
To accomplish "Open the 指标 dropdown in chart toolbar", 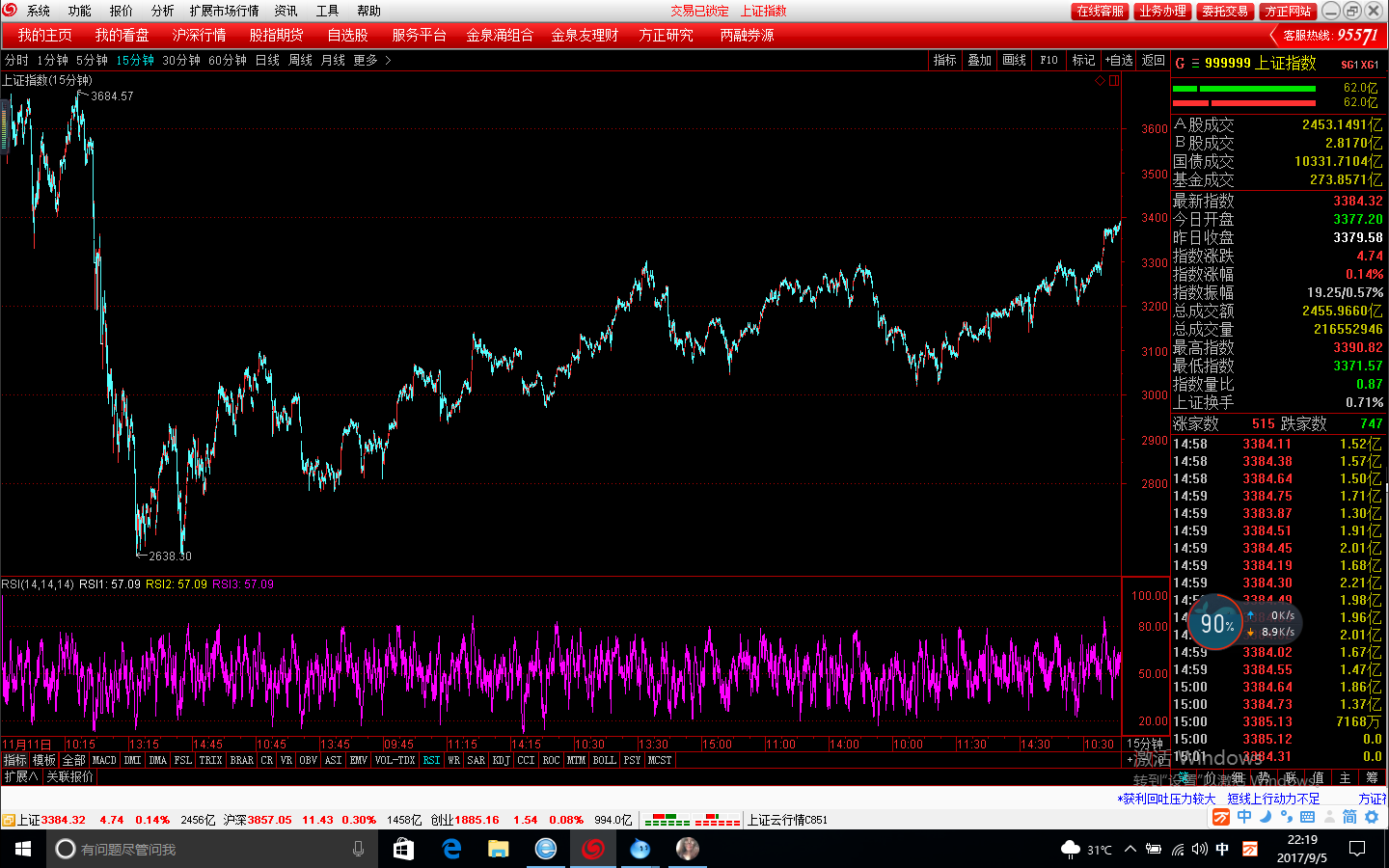I will pyautogui.click(x=944, y=60).
